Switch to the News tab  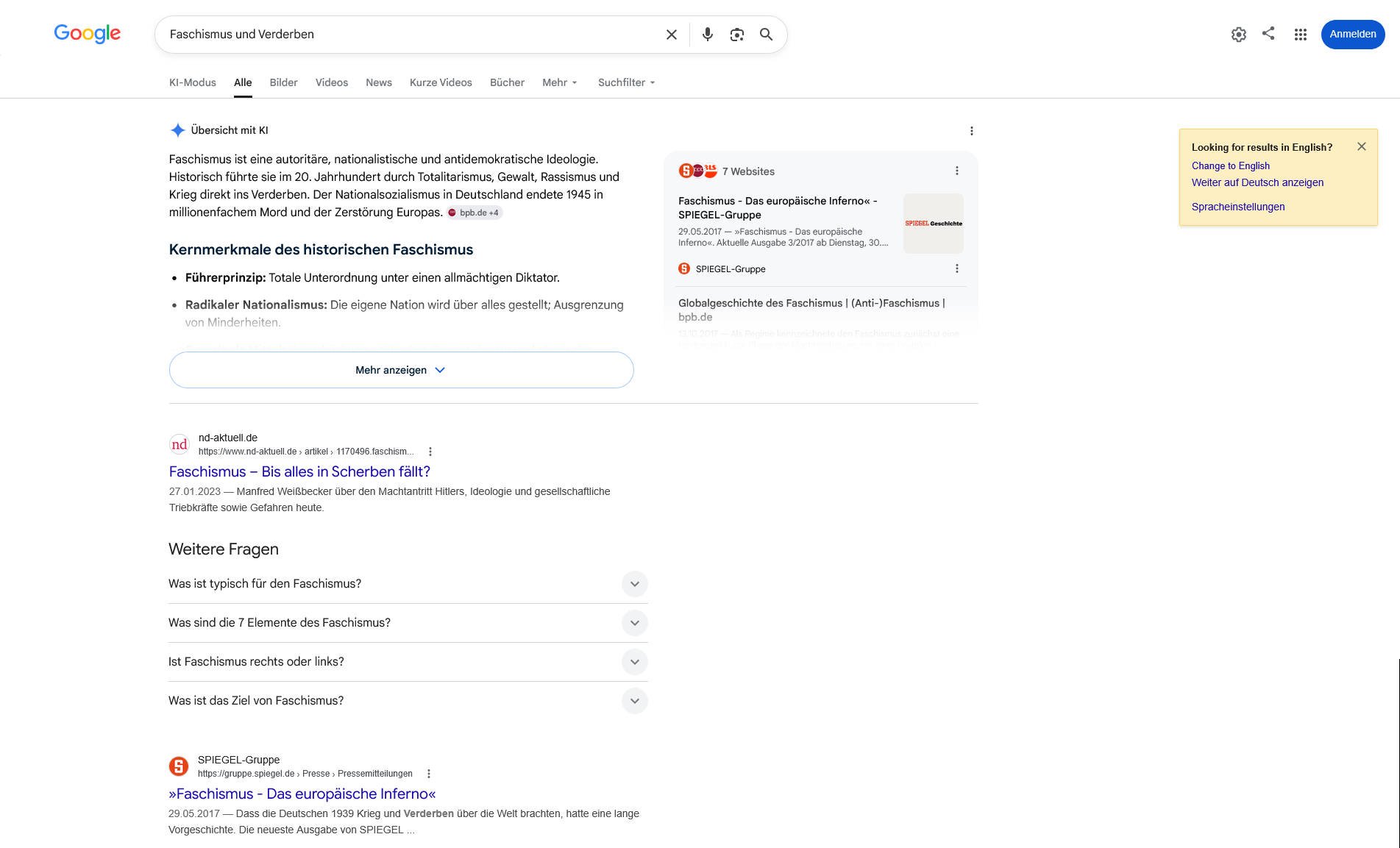tap(379, 82)
